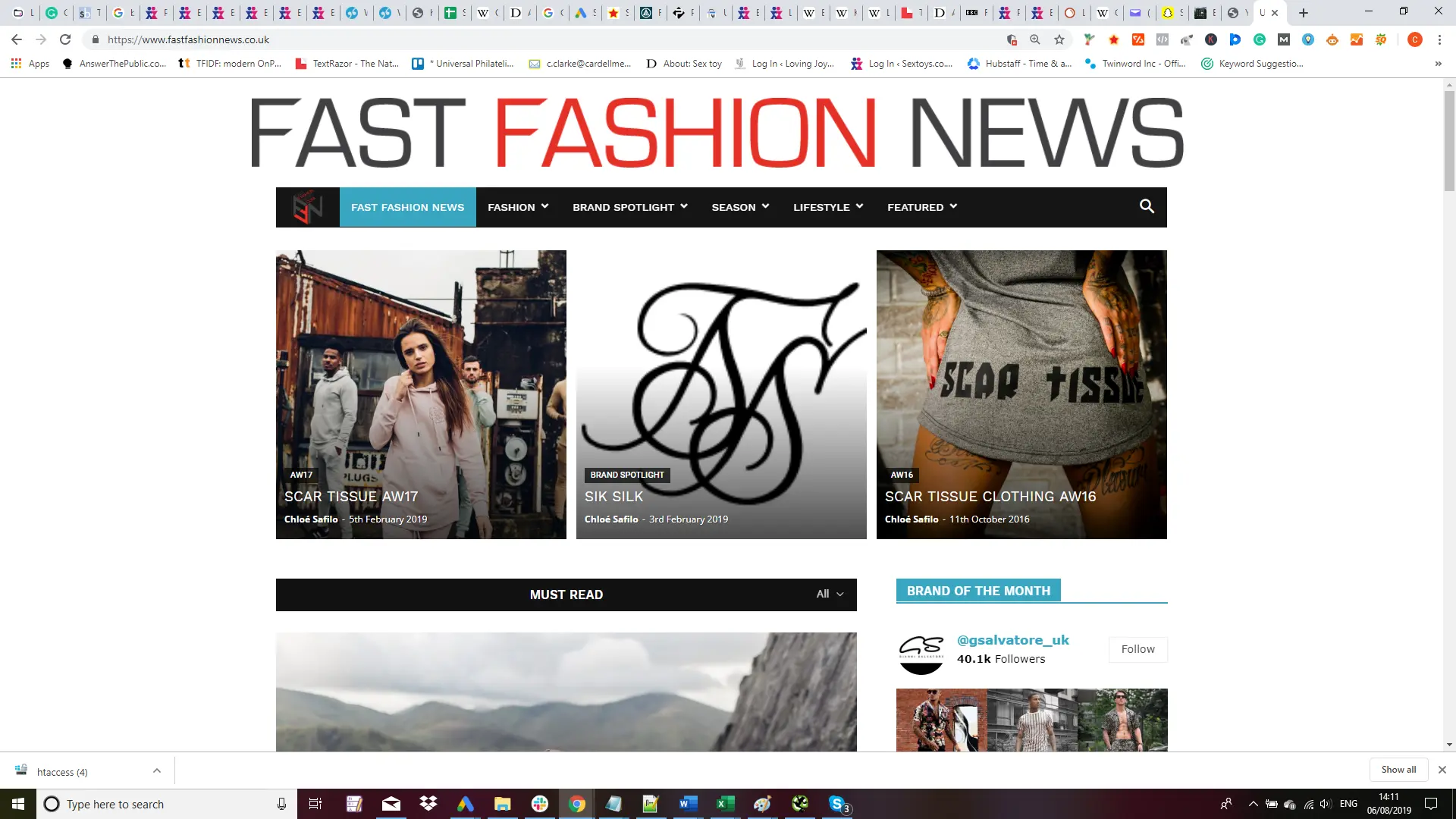Screen dimensions: 1456x819
Task: Open the Chrome three-dot menu
Action: (x=1439, y=39)
